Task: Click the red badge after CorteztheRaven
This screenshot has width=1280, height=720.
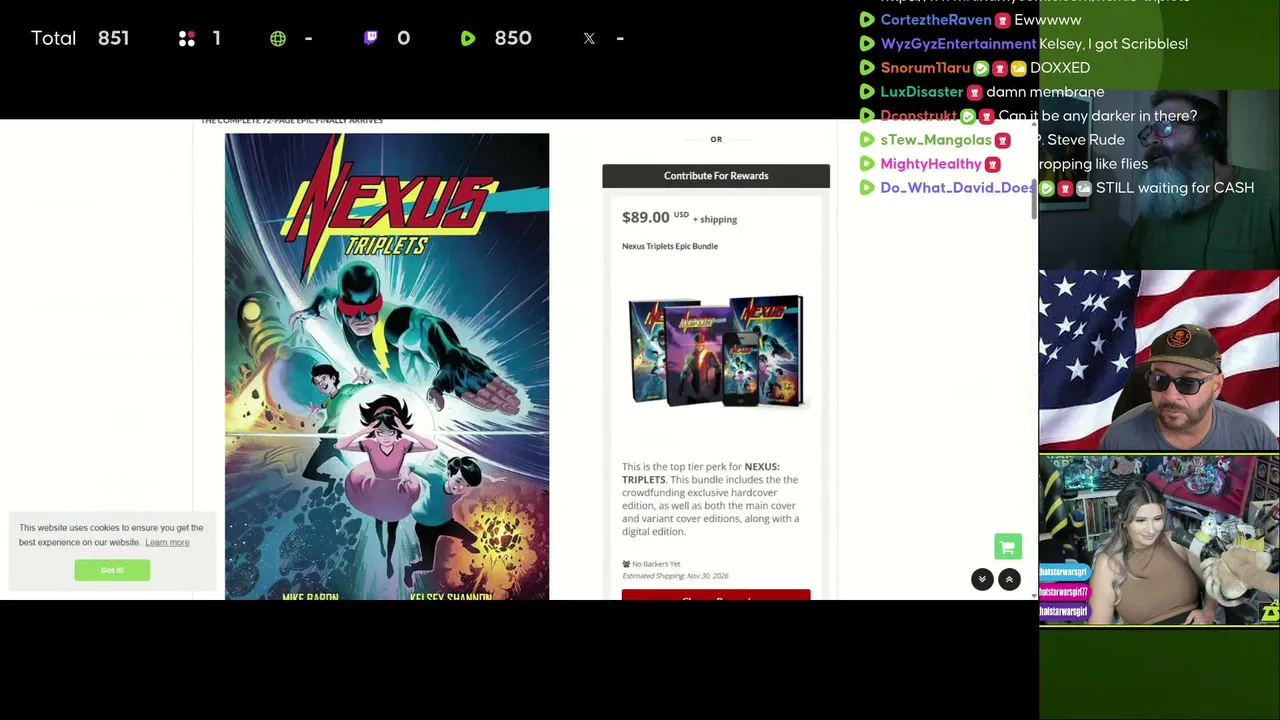Action: 1002,20
